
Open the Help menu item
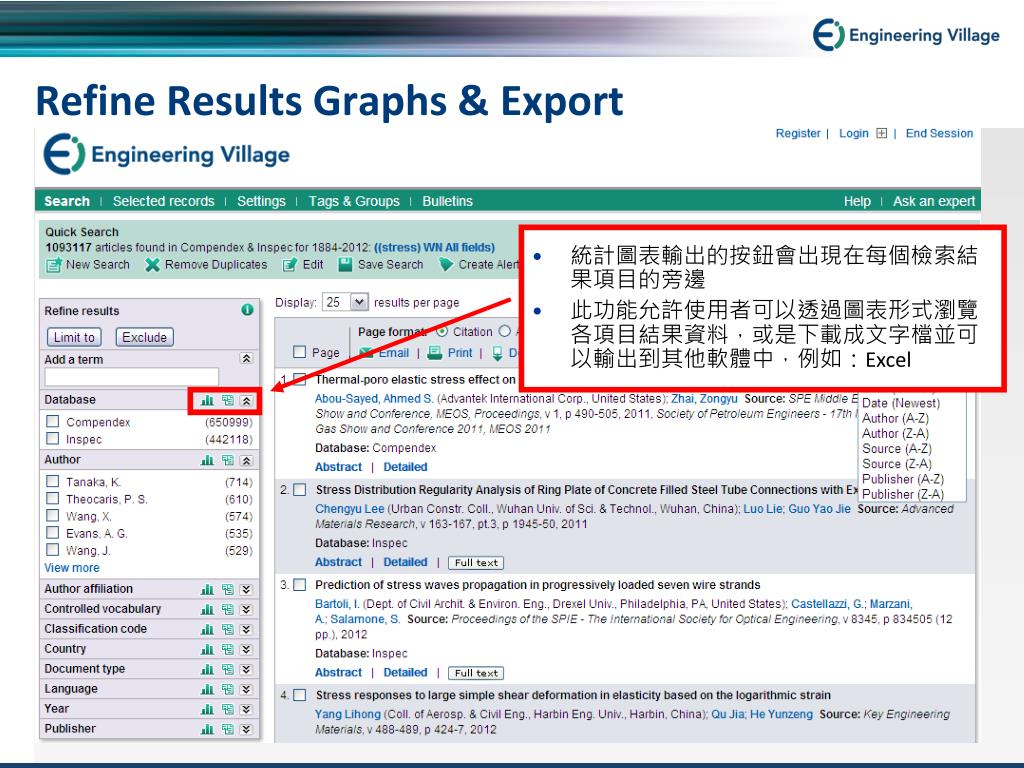(x=857, y=201)
